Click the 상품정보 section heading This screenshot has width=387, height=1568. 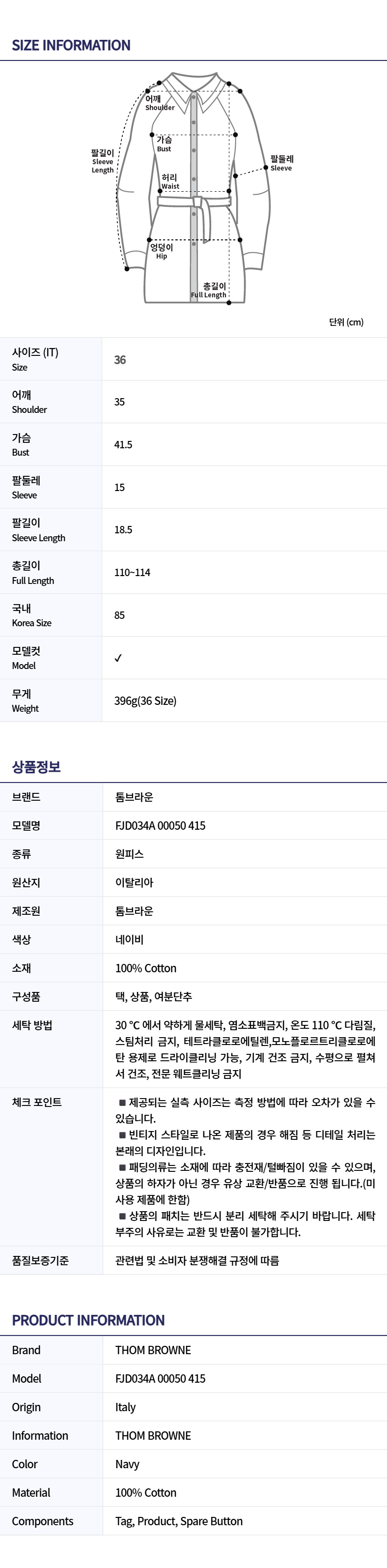point(36,767)
